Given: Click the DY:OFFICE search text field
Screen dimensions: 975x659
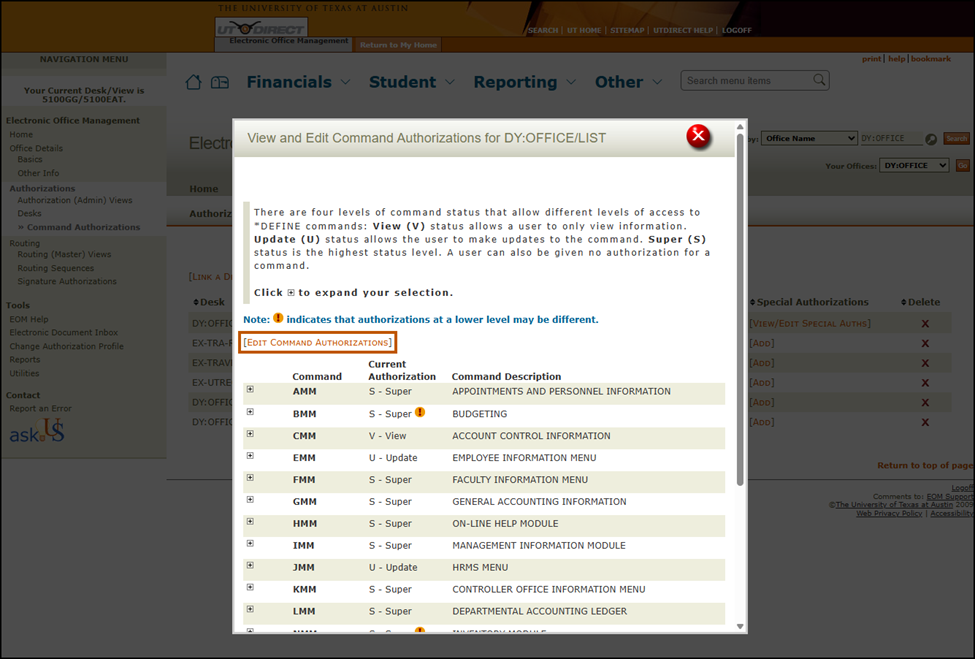Looking at the screenshot, I should (890, 139).
